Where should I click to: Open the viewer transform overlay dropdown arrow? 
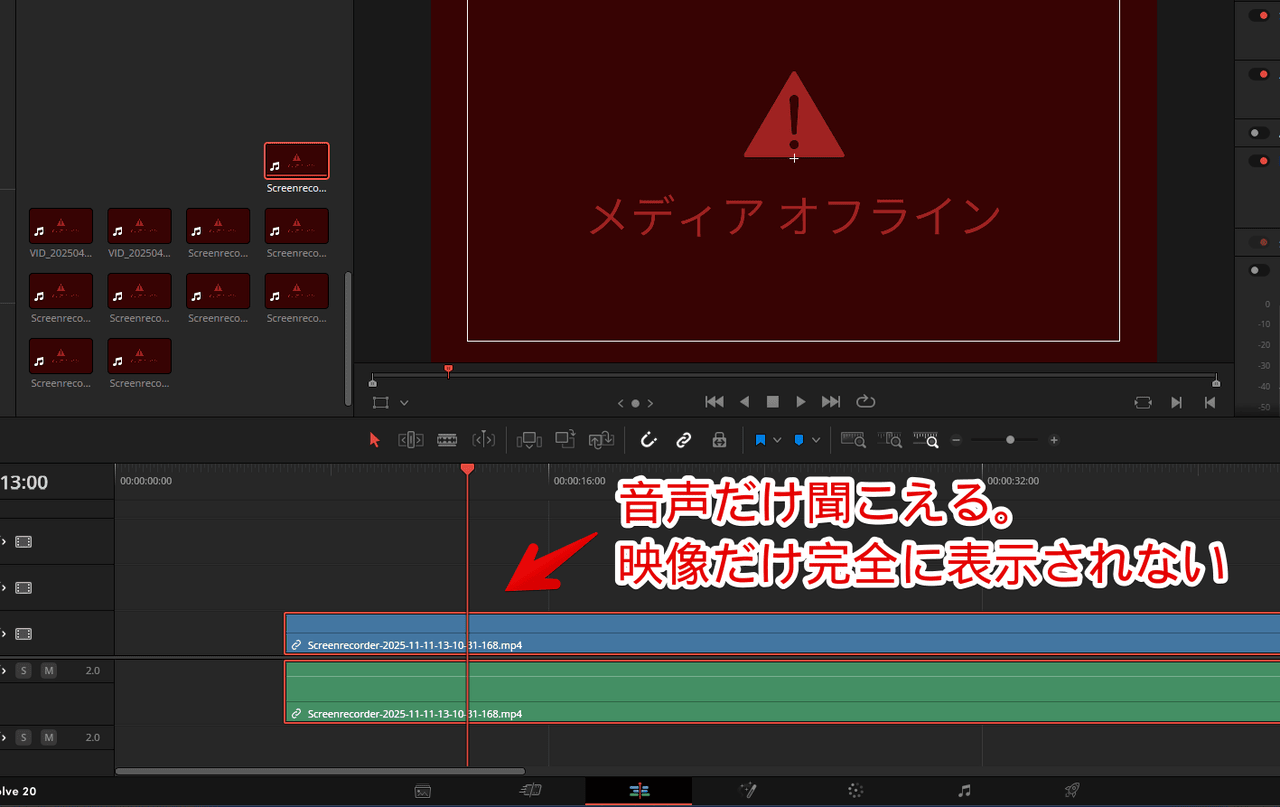[404, 403]
